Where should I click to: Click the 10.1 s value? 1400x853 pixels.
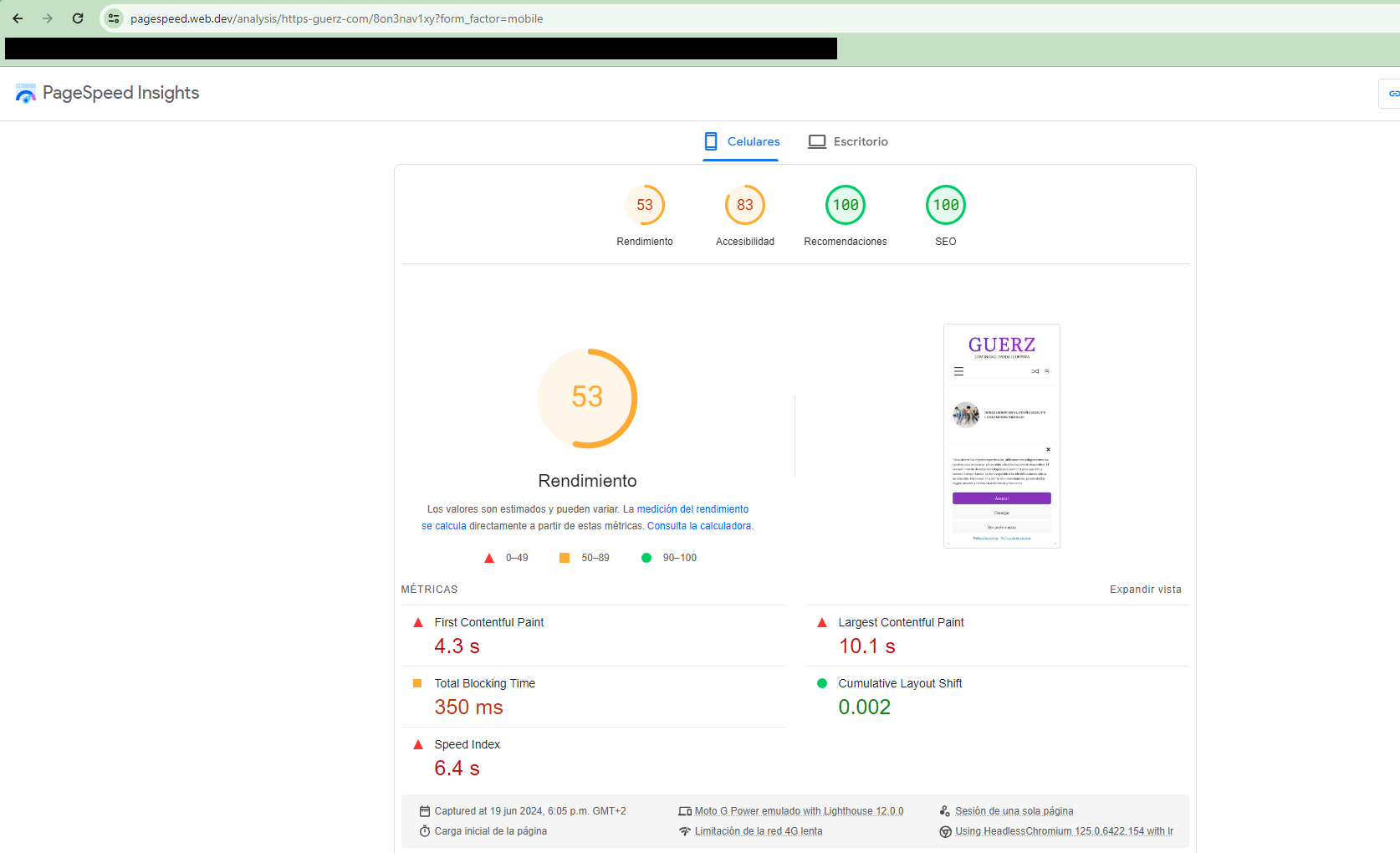[866, 646]
